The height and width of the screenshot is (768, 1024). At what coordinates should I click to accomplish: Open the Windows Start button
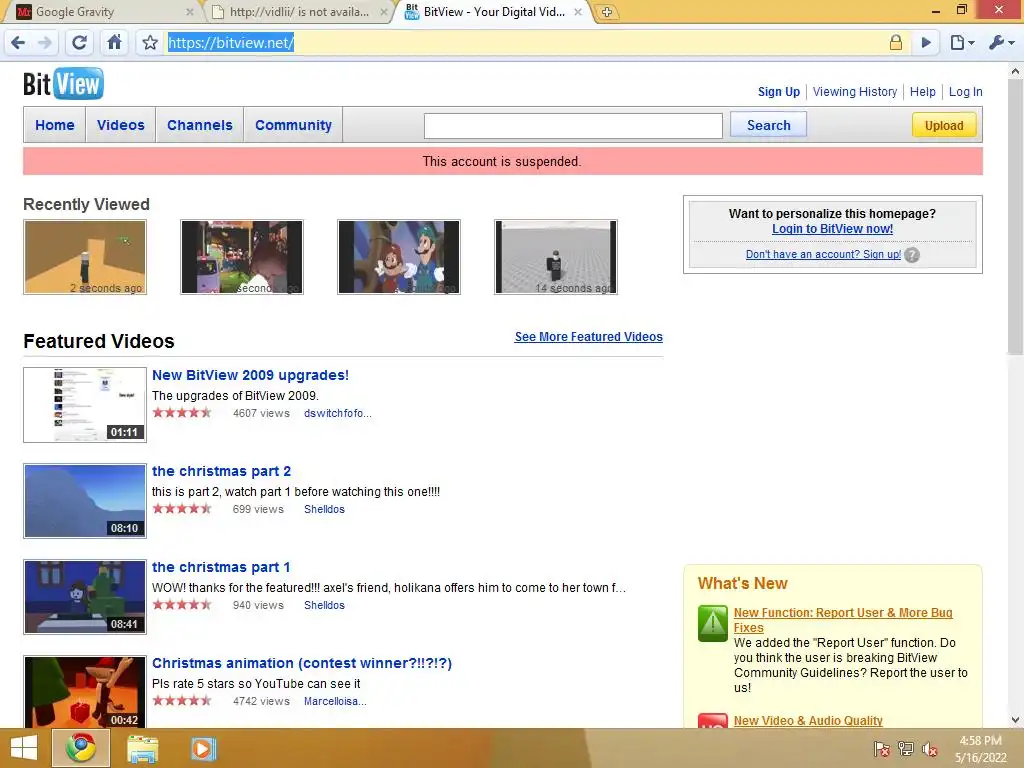click(x=24, y=748)
